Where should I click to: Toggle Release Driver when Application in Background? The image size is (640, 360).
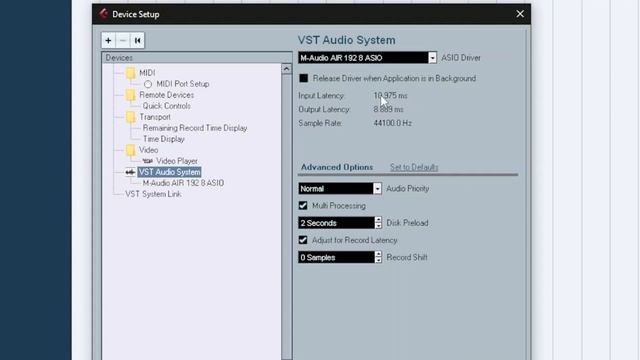coord(303,78)
